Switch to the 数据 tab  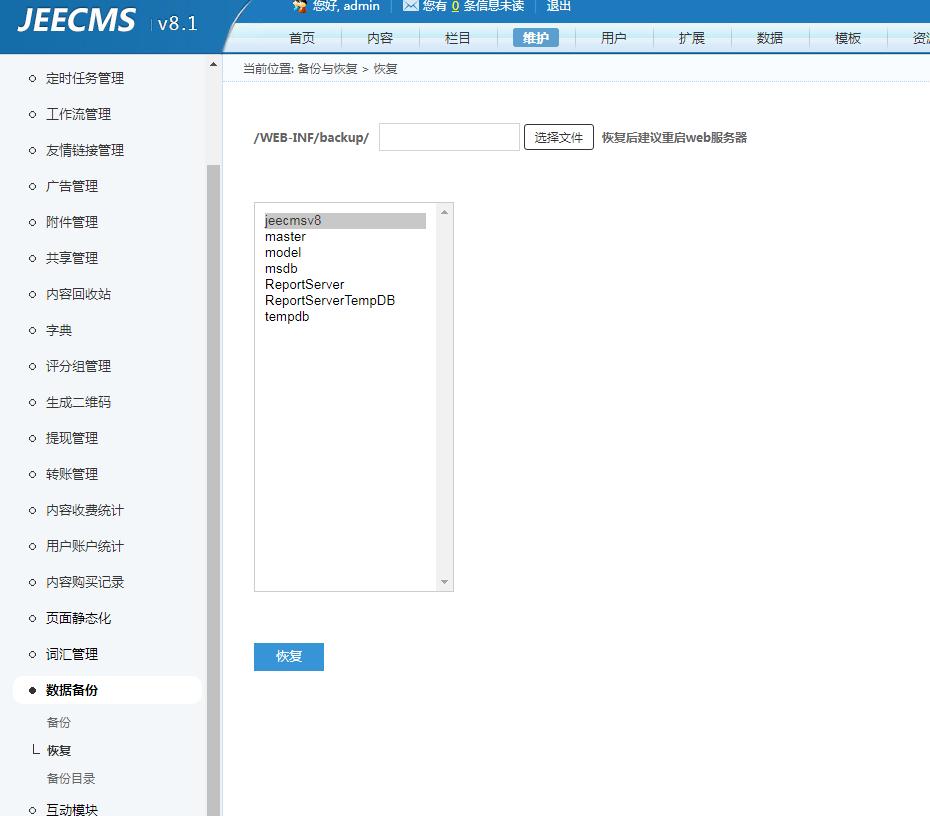point(770,38)
